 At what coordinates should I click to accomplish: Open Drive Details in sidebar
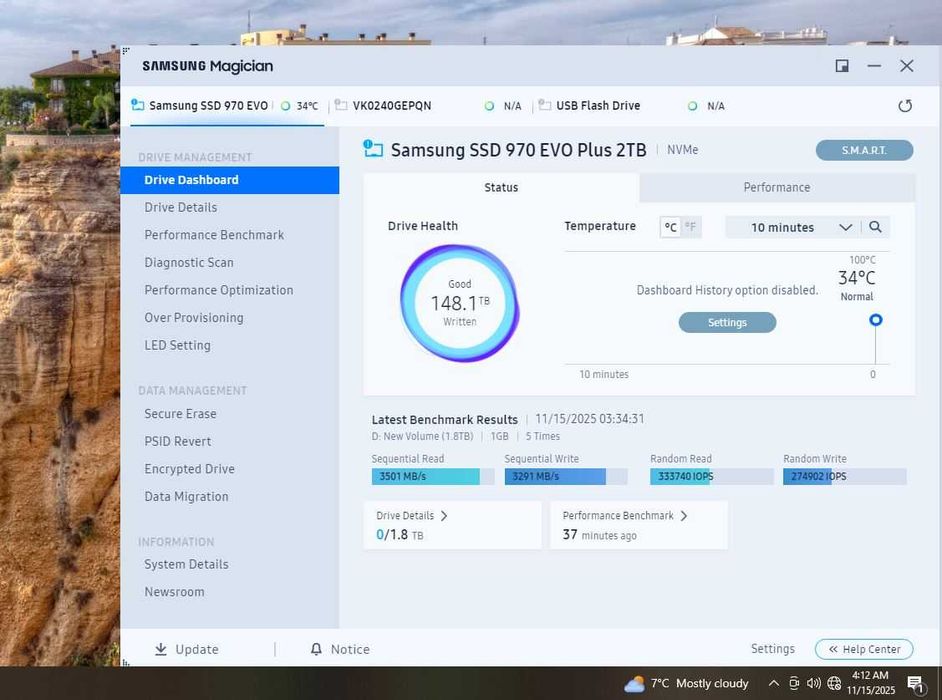[x=229, y=207]
